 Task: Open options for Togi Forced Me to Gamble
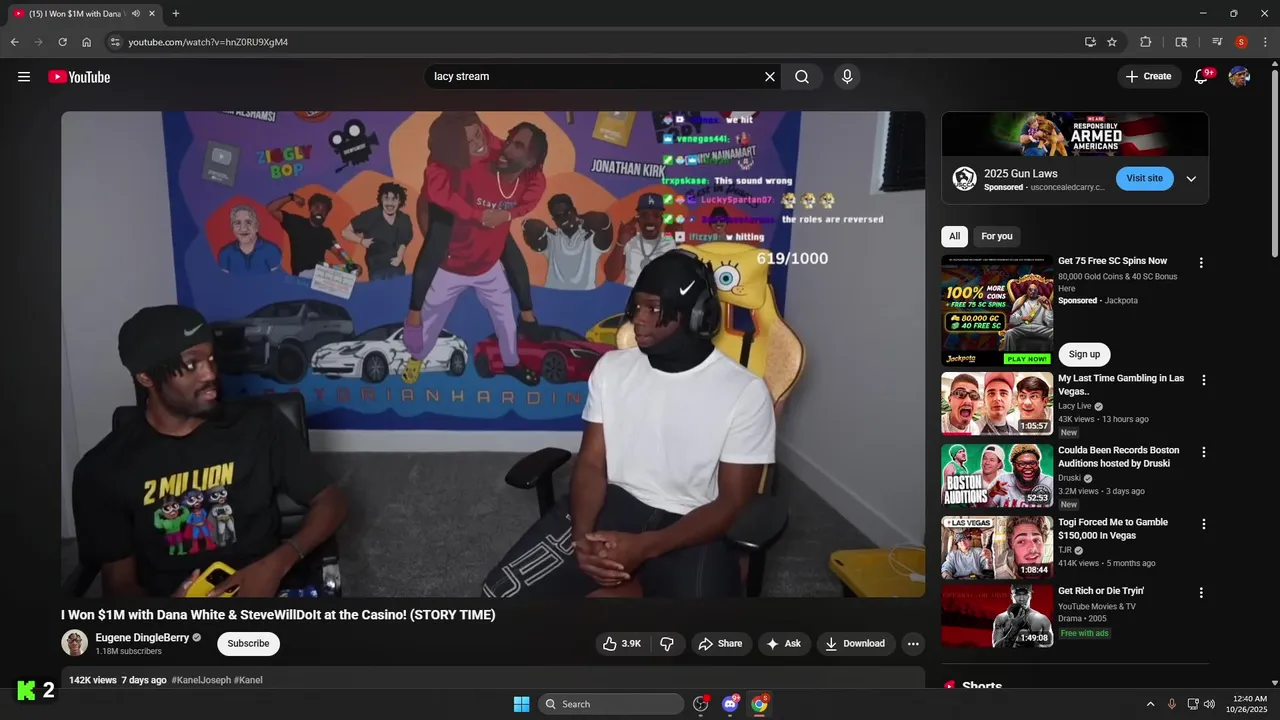1204,524
